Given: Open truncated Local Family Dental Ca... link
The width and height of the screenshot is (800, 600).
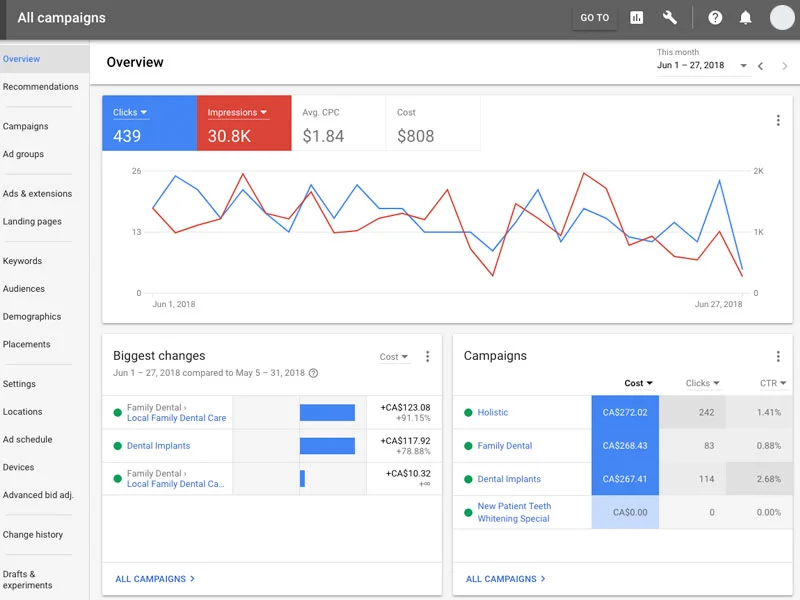Looking at the screenshot, I should (176, 484).
